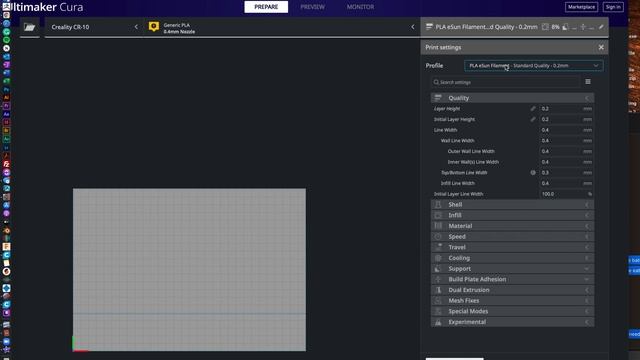
Task: Edit the Inner Wall(s) Line Width value
Action: pyautogui.click(x=566, y=162)
